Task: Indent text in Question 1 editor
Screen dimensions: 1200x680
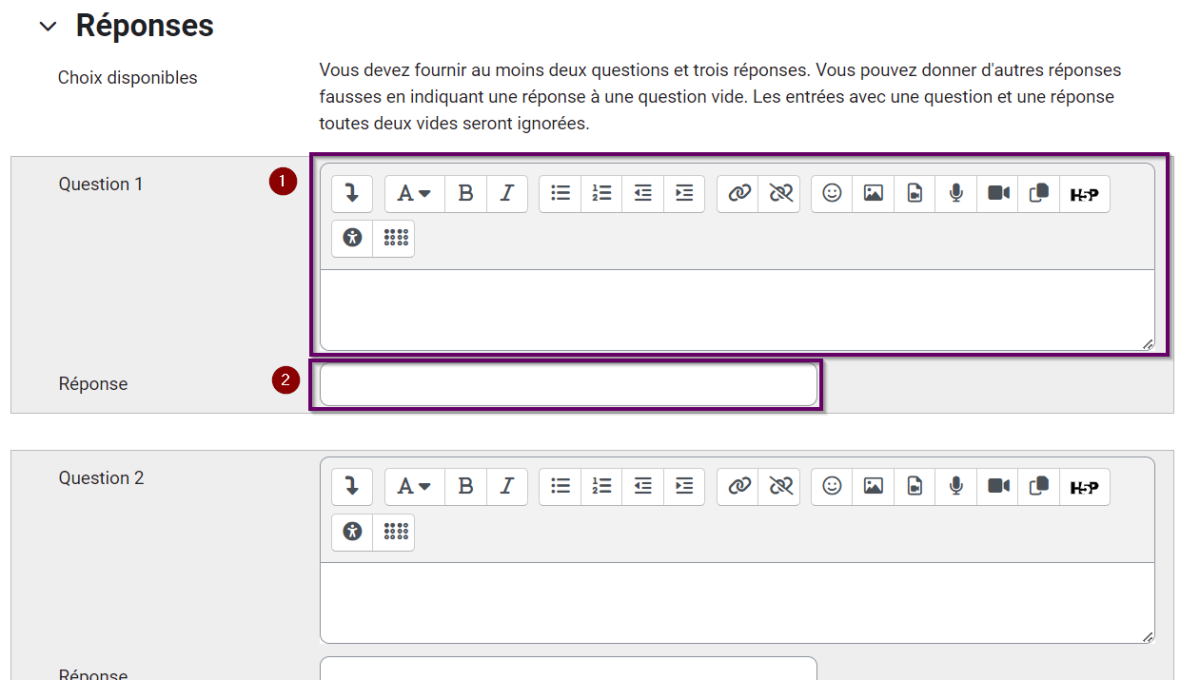Action: click(x=684, y=193)
